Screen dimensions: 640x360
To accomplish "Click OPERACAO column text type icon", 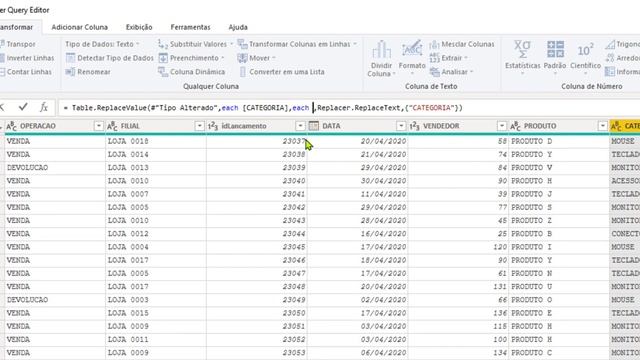I will pyautogui.click(x=11, y=126).
